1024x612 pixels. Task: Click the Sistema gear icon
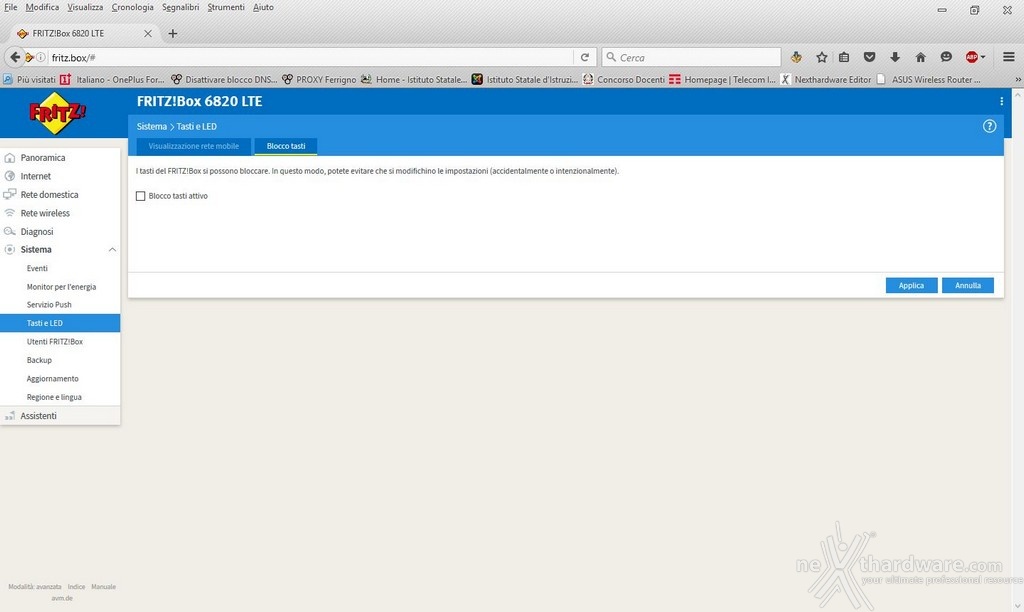tap(10, 250)
